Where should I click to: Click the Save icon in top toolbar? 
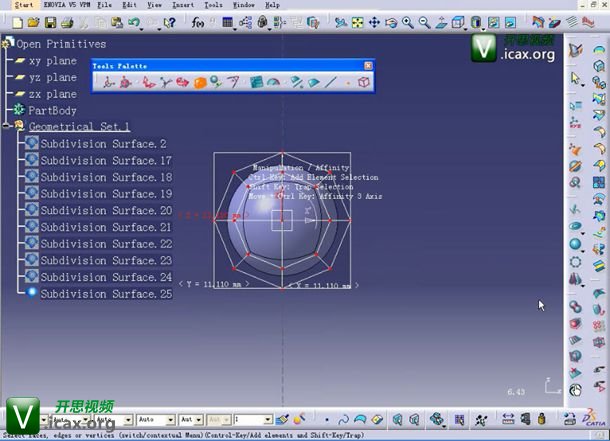tap(49, 22)
